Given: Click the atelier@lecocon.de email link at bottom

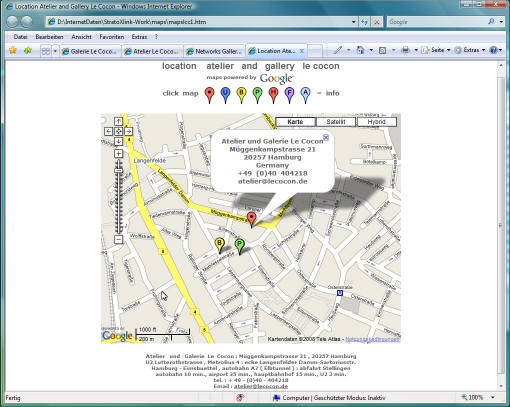Looking at the screenshot, I should point(261,386).
